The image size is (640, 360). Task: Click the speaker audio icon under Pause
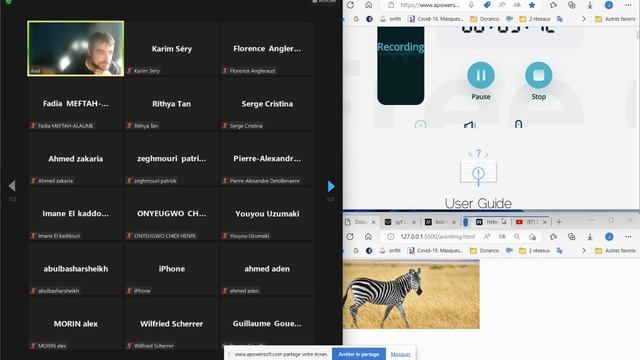[470, 124]
